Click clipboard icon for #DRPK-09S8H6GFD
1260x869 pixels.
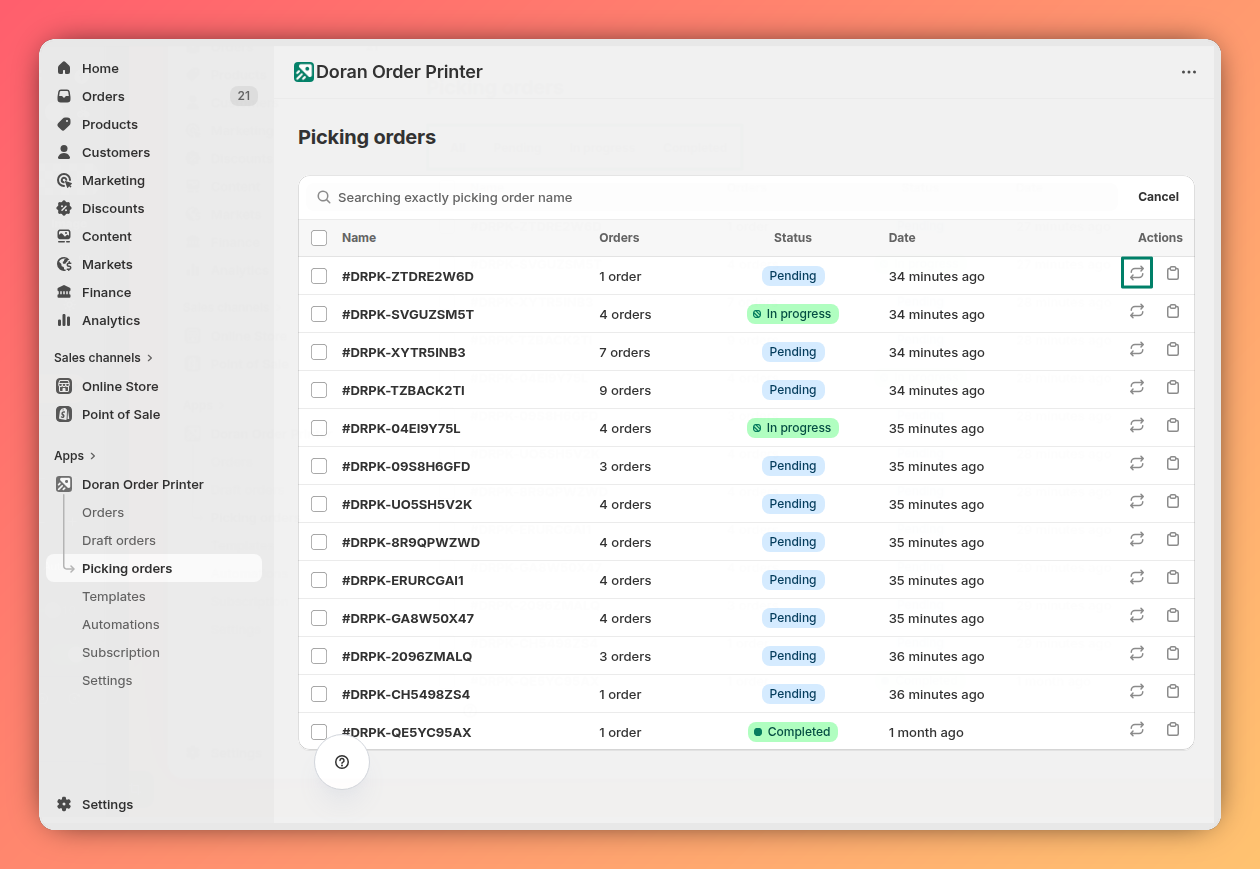point(1173,463)
